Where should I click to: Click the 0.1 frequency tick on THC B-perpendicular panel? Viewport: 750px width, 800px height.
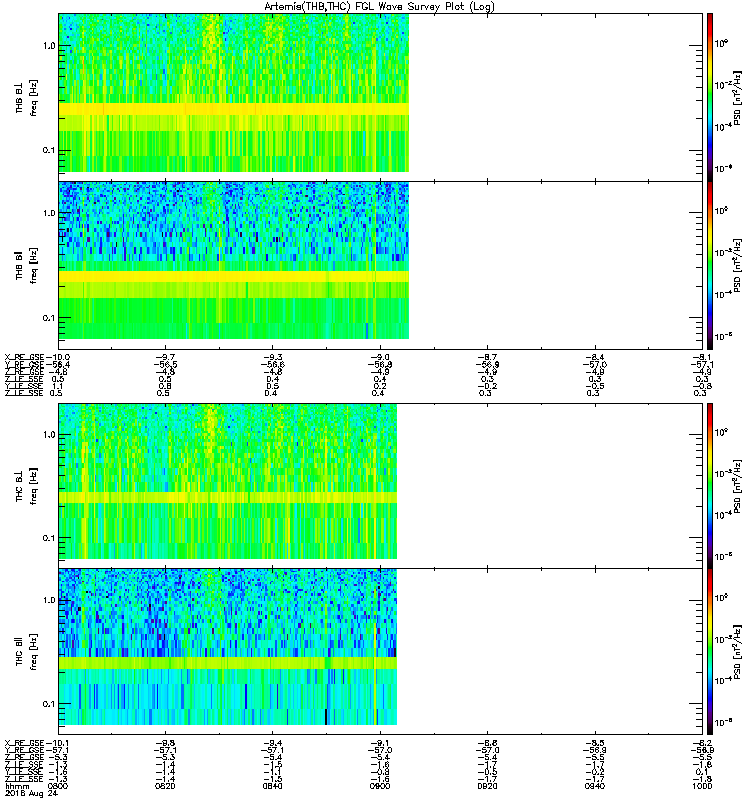click(x=49, y=538)
